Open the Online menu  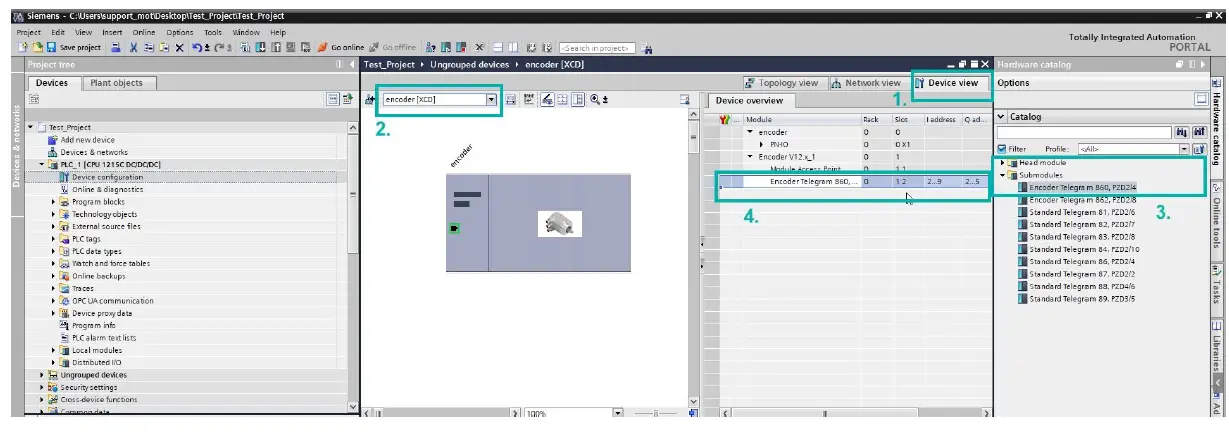pyautogui.click(x=144, y=32)
